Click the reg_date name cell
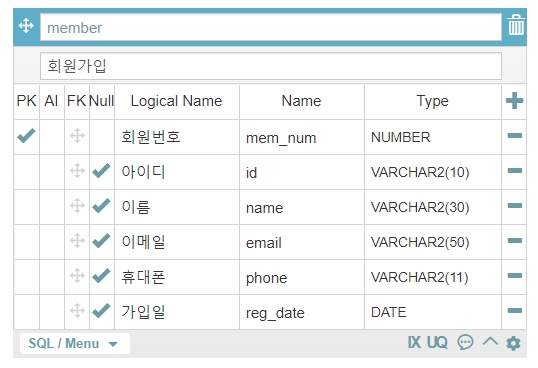The height and width of the screenshot is (368, 538). pyautogui.click(x=302, y=312)
